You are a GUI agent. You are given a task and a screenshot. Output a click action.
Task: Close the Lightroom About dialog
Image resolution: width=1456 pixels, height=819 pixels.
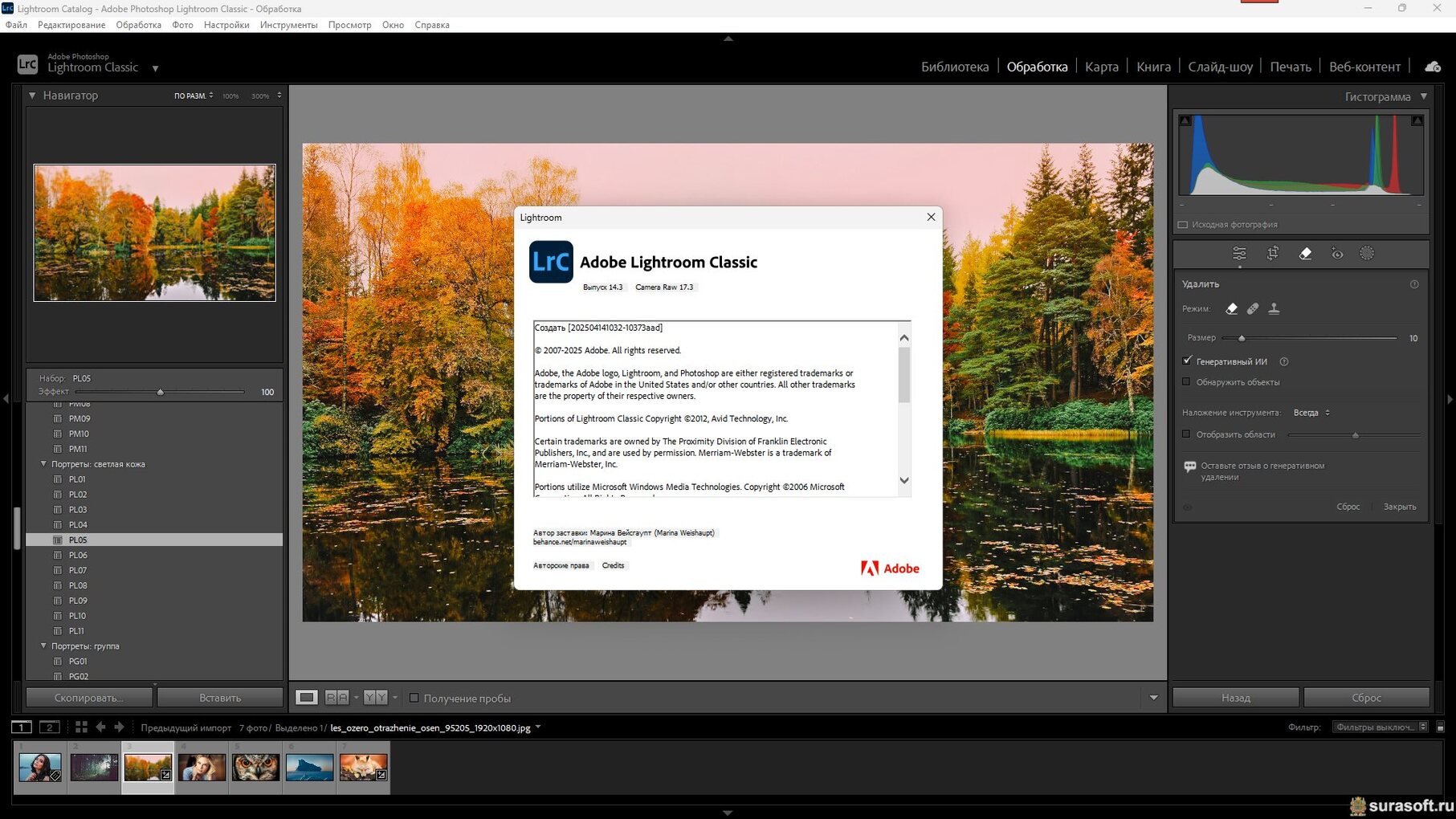(x=931, y=217)
